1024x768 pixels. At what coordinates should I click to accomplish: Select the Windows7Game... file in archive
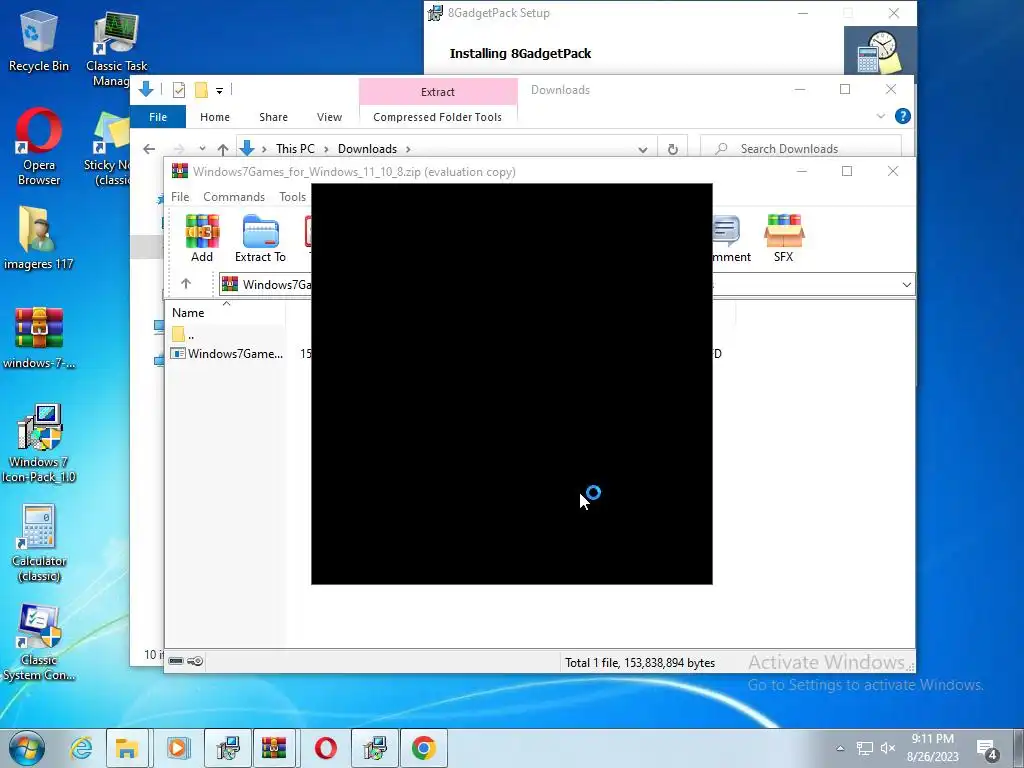point(227,353)
